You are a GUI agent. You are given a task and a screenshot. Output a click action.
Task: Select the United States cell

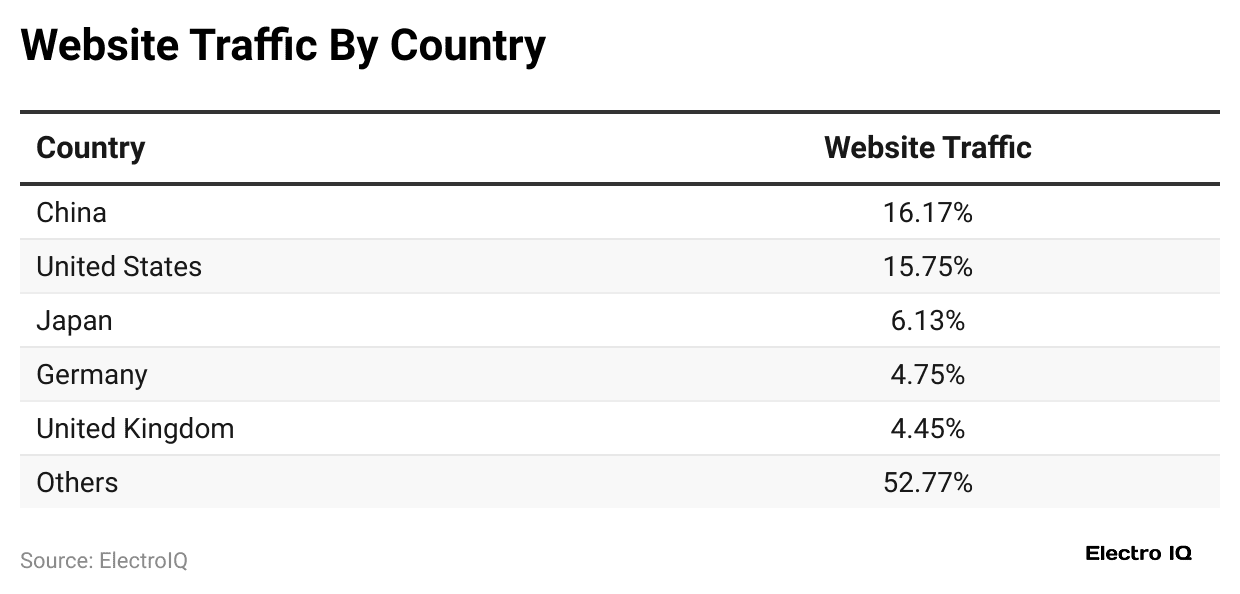(x=119, y=266)
